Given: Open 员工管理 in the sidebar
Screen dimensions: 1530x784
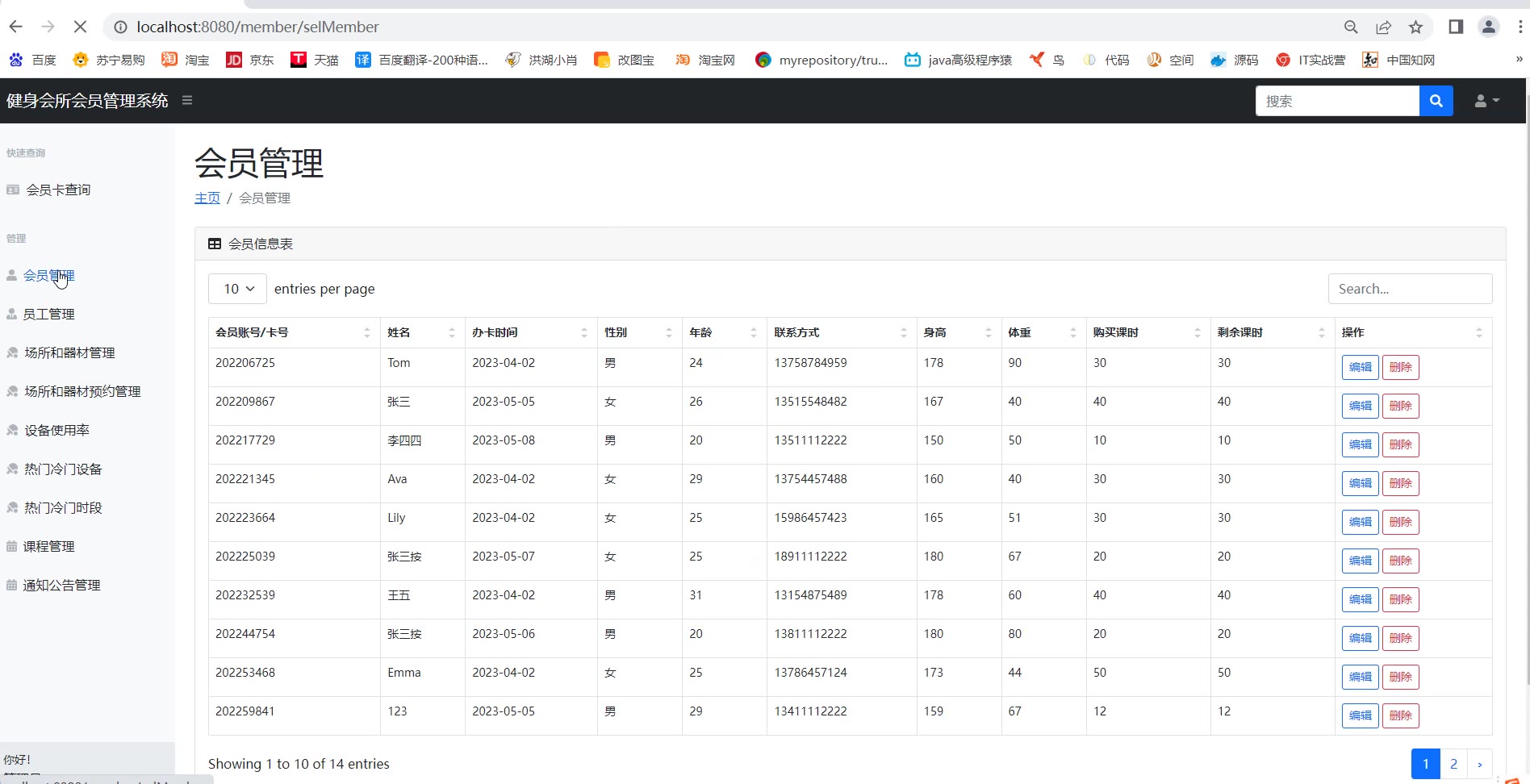Looking at the screenshot, I should (x=48, y=315).
